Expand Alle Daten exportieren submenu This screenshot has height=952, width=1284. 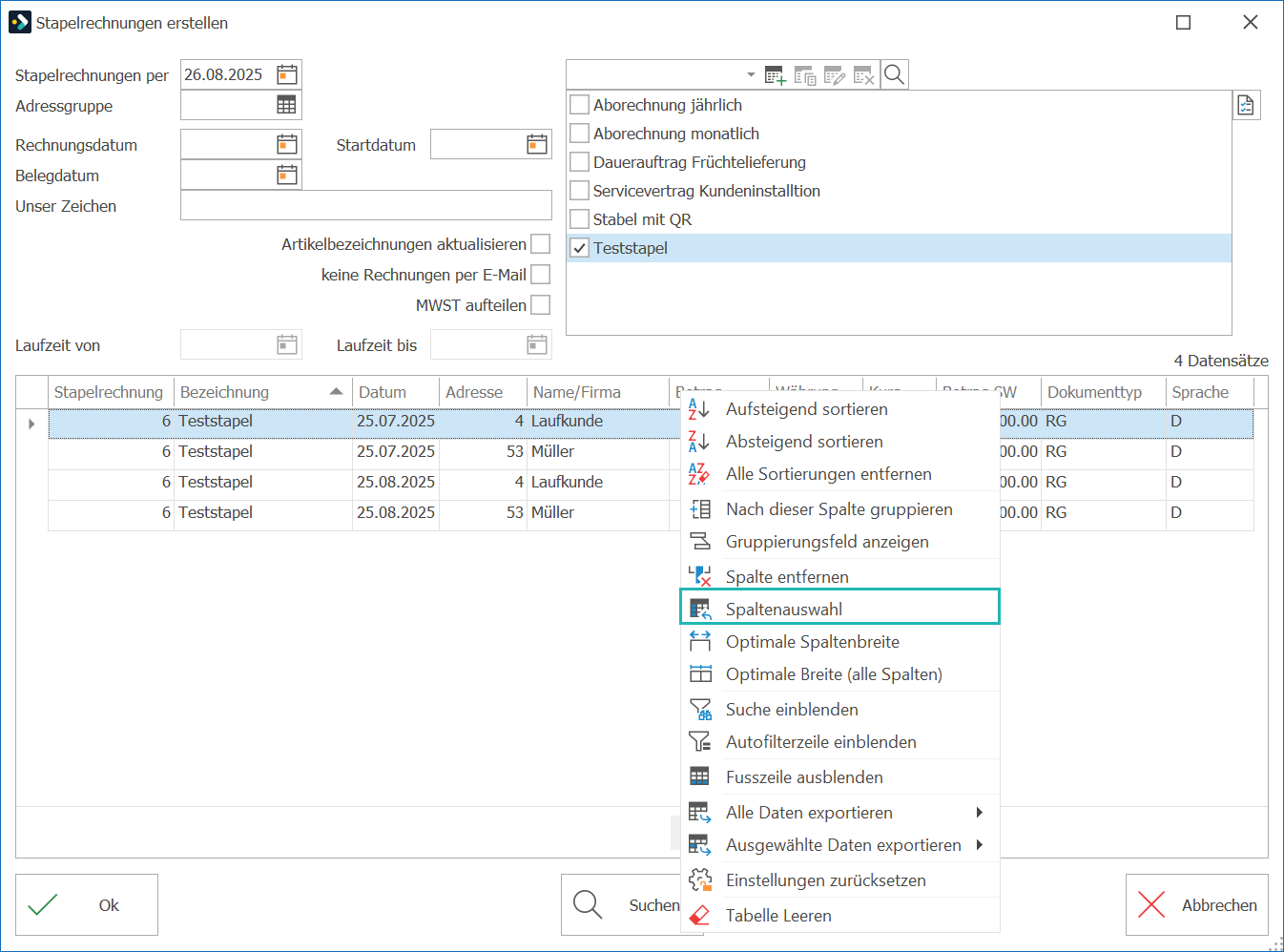(x=979, y=813)
